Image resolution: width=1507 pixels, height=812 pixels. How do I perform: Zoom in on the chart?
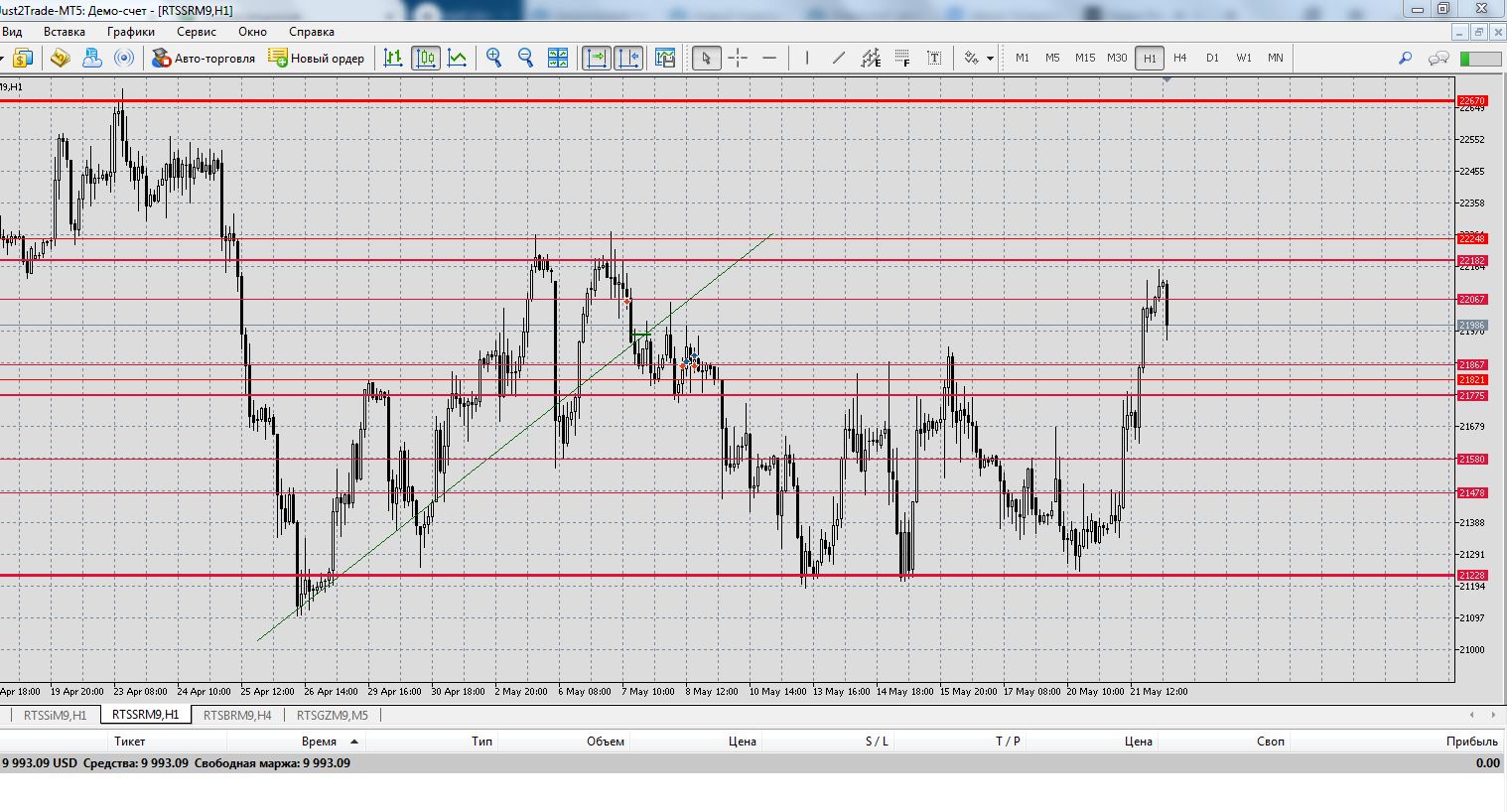[x=493, y=58]
